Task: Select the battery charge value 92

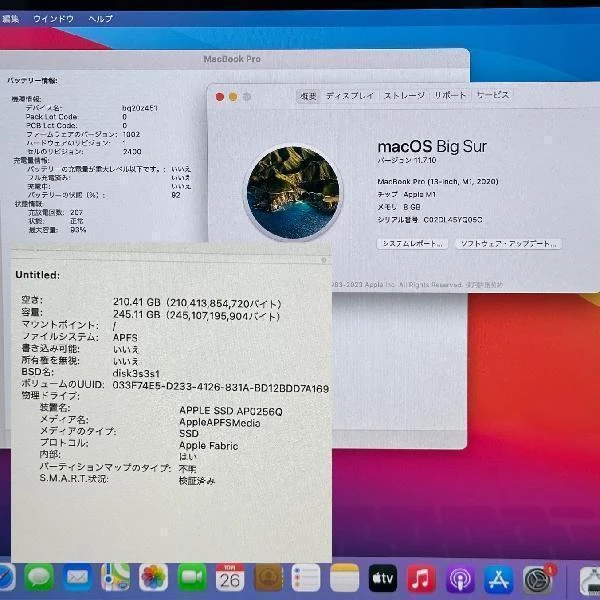Action: click(176, 195)
